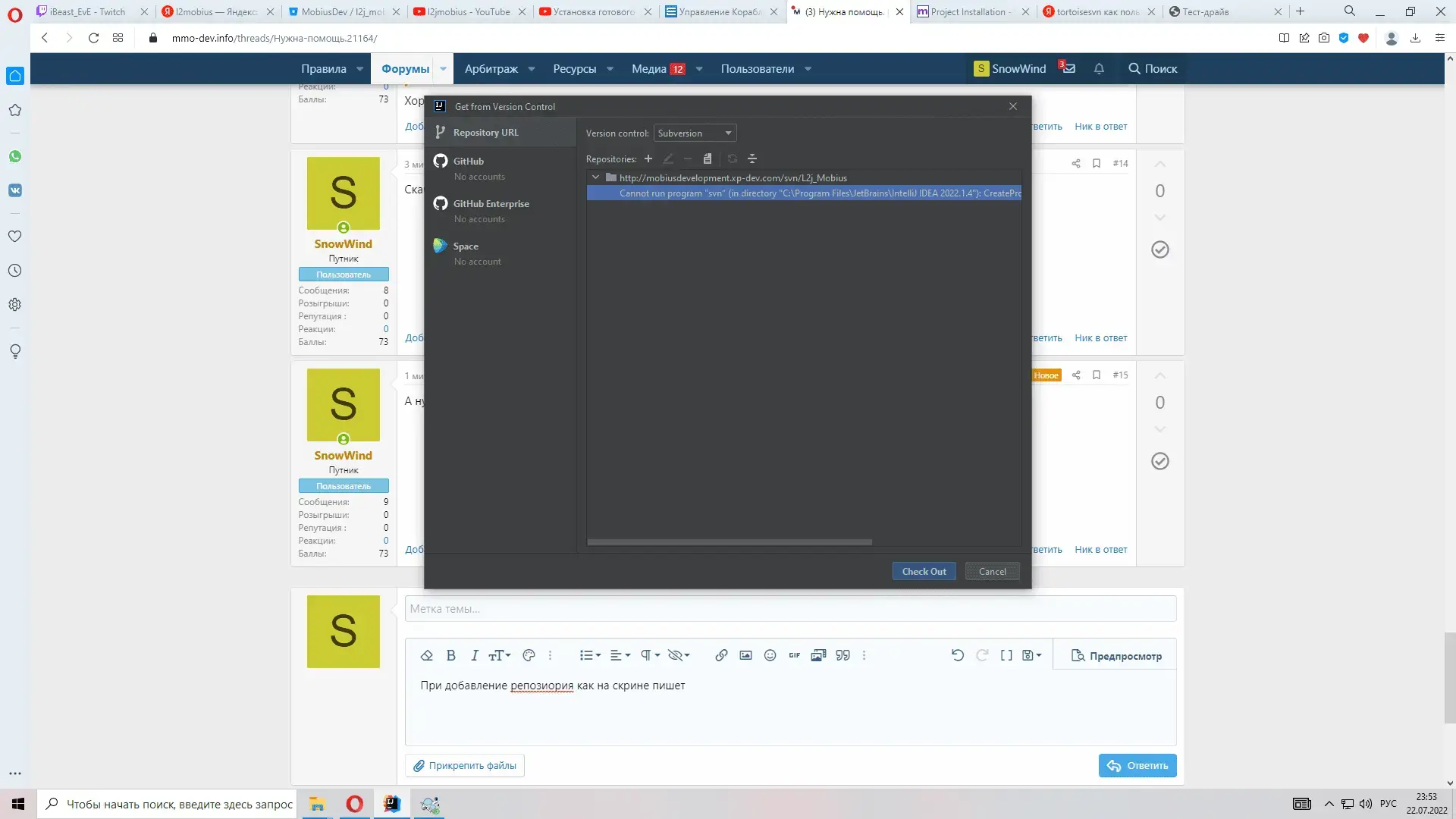The width and height of the screenshot is (1456, 819).
Task: Toggle BB code mode brackets icon
Action: [1006, 656]
